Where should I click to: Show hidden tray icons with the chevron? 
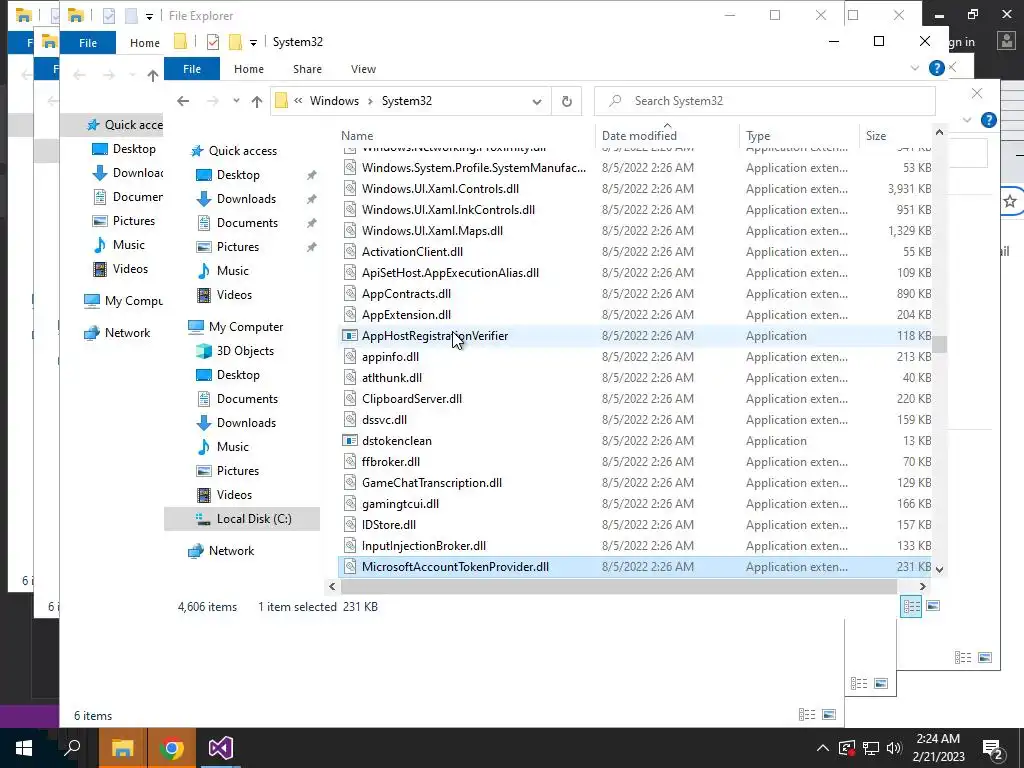click(x=823, y=748)
